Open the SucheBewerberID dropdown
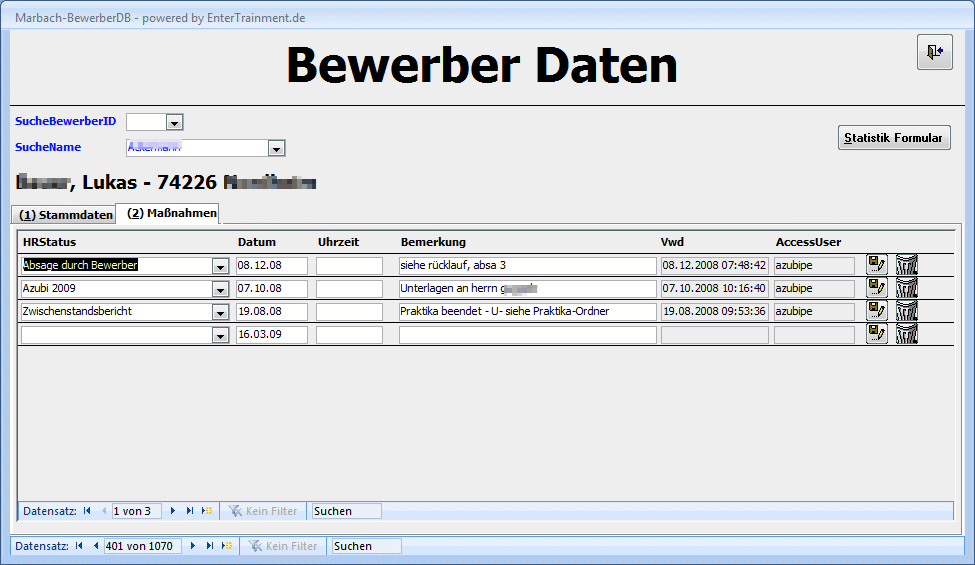The image size is (975, 565). click(x=174, y=122)
